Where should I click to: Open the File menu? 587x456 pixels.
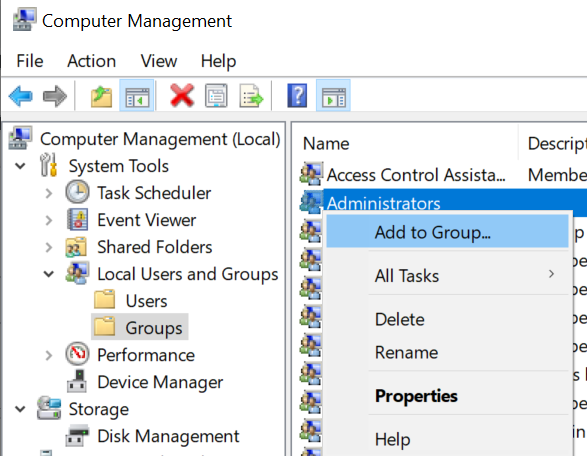click(30, 61)
